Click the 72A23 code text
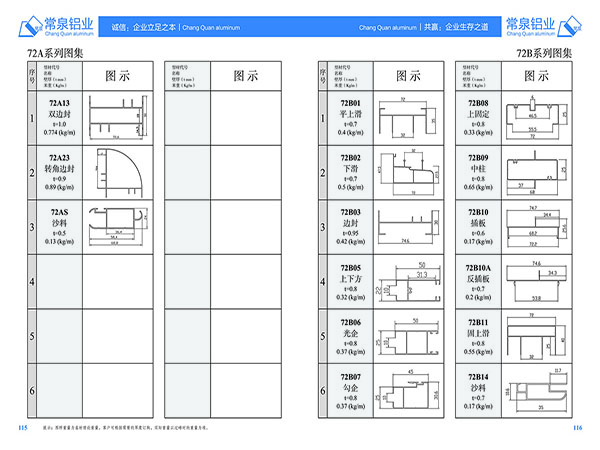600x450 pixels. (59, 158)
